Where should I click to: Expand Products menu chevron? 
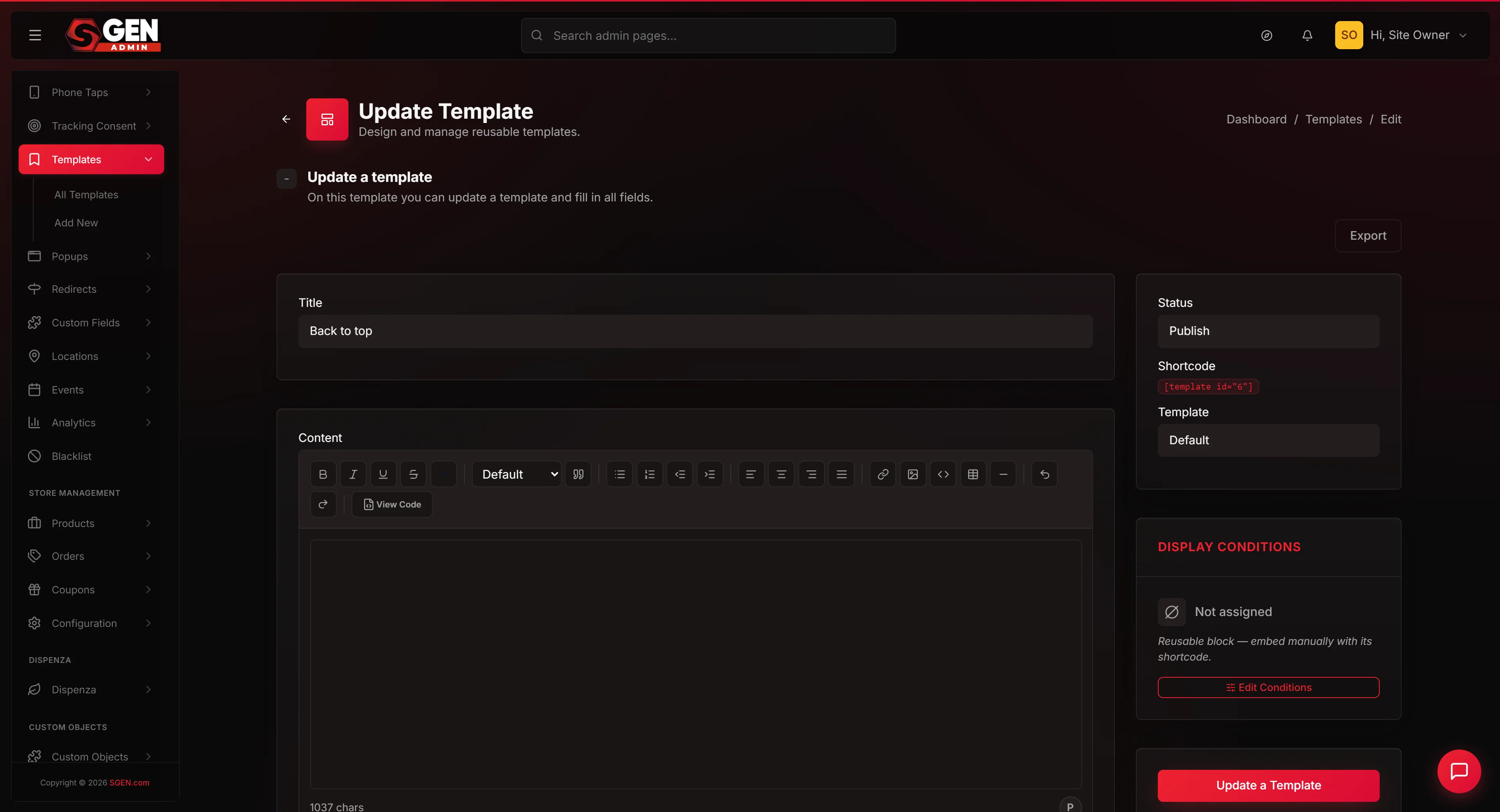point(148,523)
